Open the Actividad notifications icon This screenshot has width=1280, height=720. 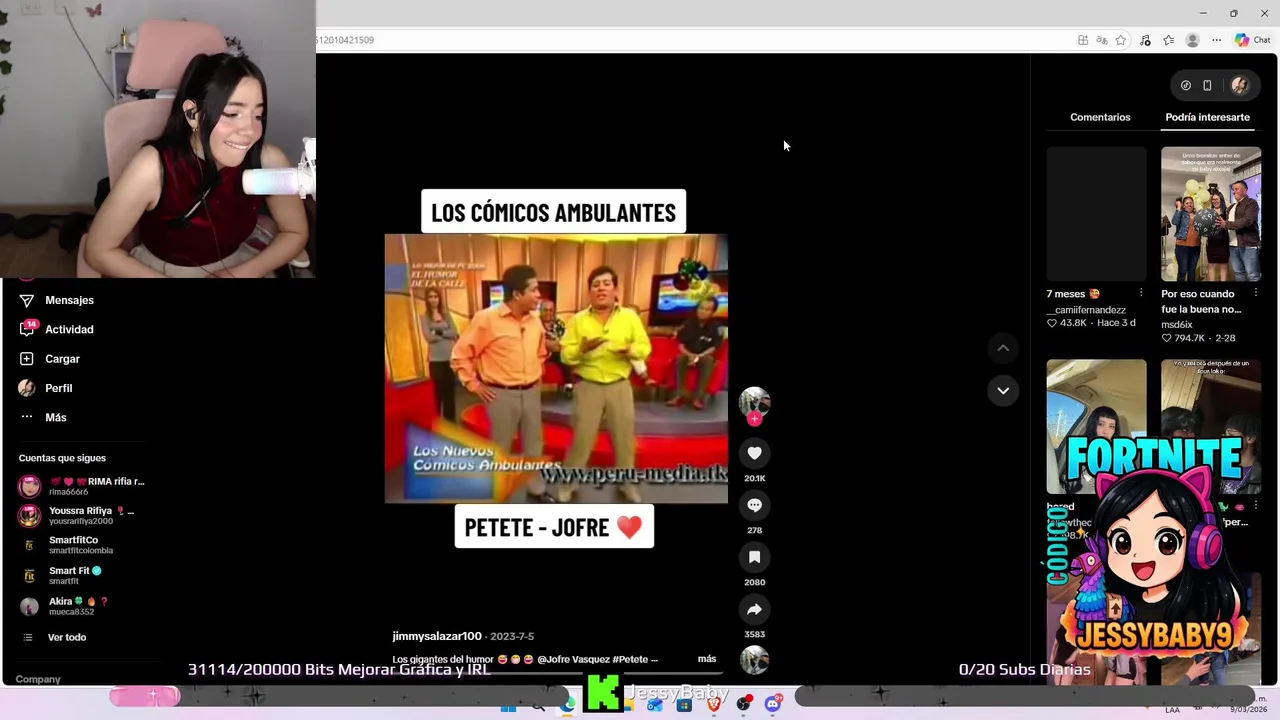(x=27, y=329)
